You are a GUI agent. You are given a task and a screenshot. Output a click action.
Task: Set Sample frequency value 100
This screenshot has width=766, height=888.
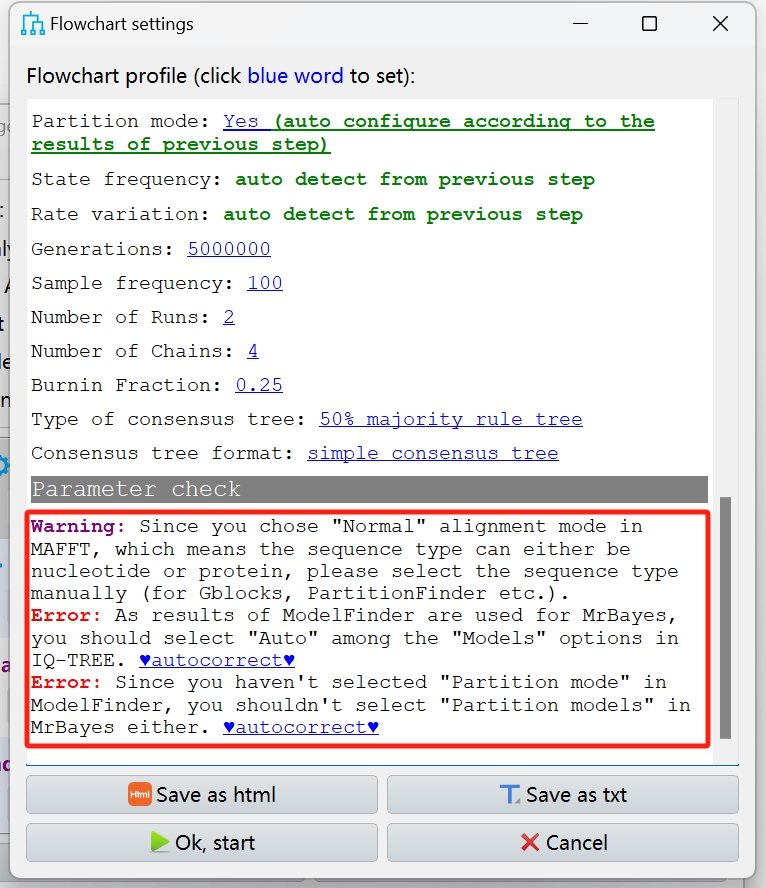pyautogui.click(x=265, y=283)
